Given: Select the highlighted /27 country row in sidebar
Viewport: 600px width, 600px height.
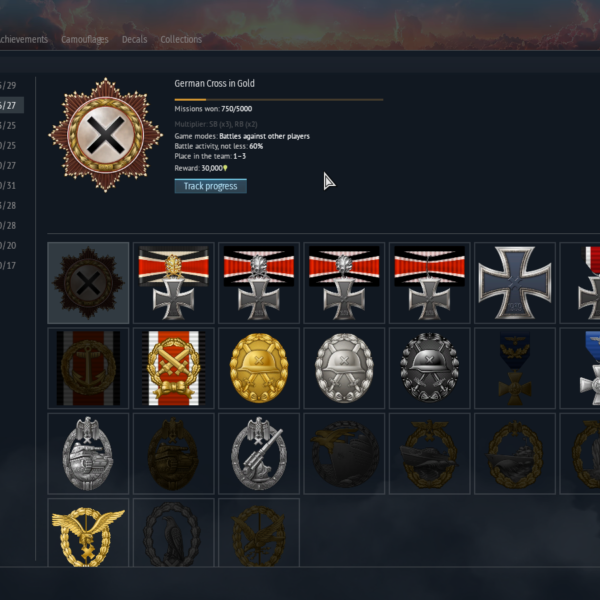Looking at the screenshot, I should (11, 105).
